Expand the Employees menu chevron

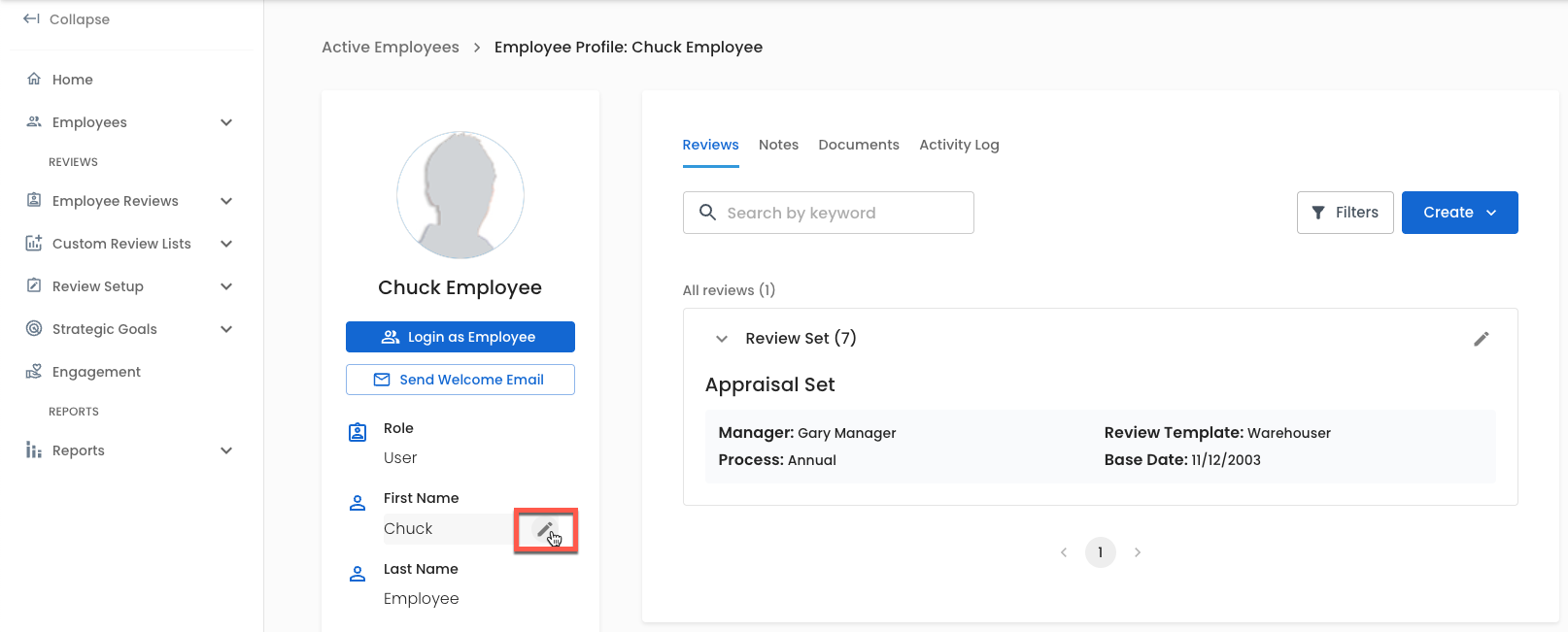[x=226, y=122]
